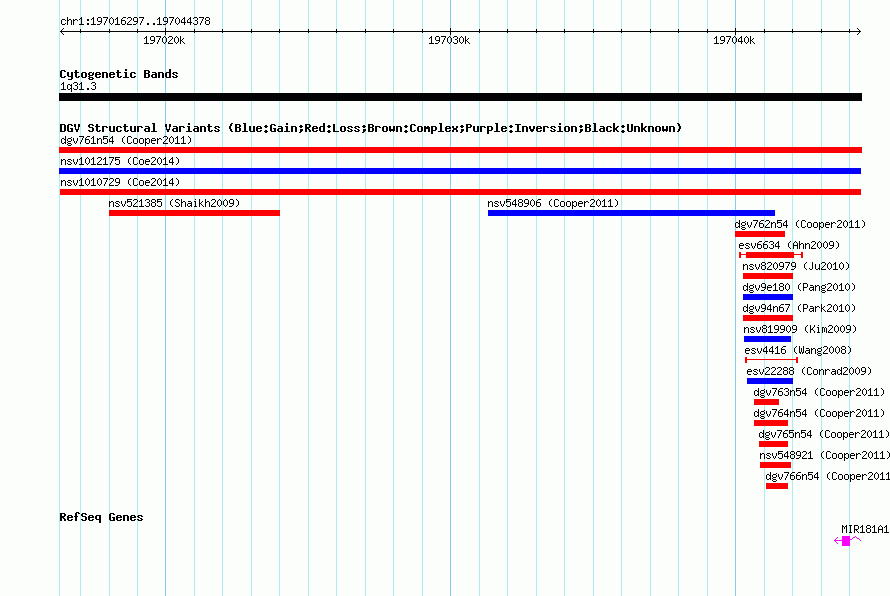Click the esv22288 blue bar
This screenshot has height=596, width=890.
pos(770,381)
